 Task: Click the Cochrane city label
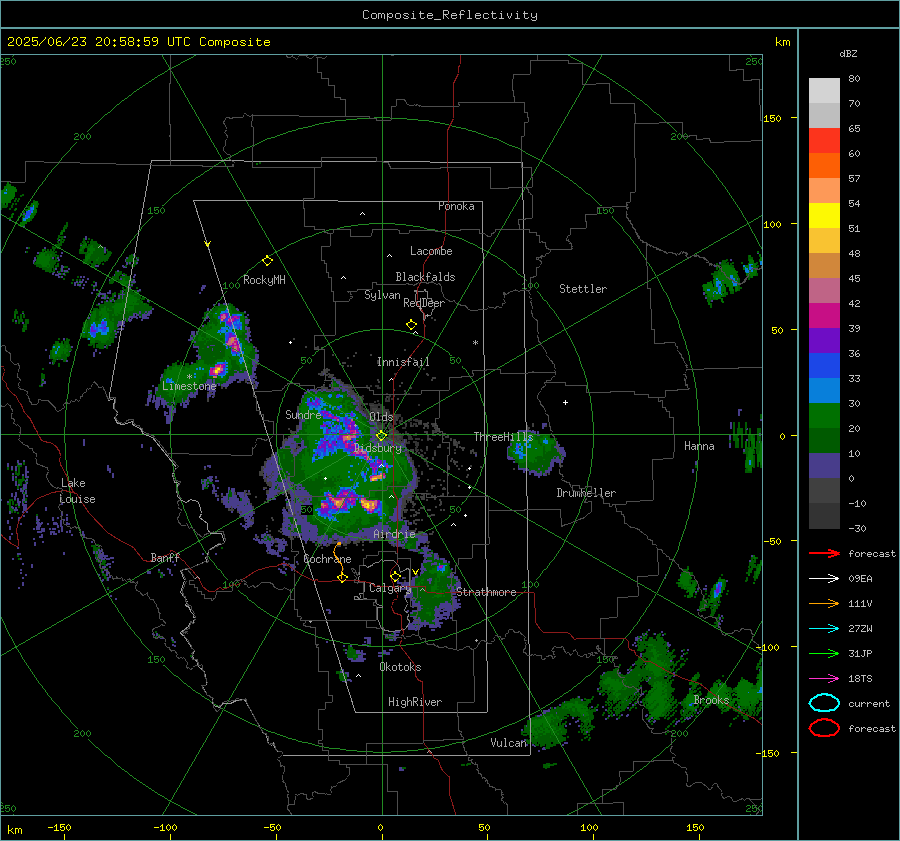tap(327, 559)
